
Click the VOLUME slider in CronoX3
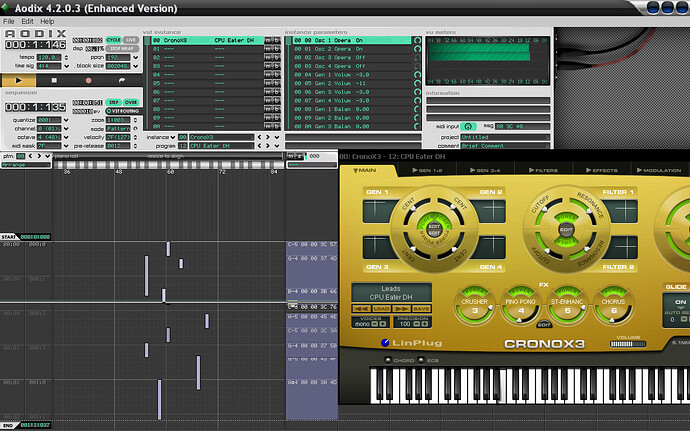(x=630, y=345)
